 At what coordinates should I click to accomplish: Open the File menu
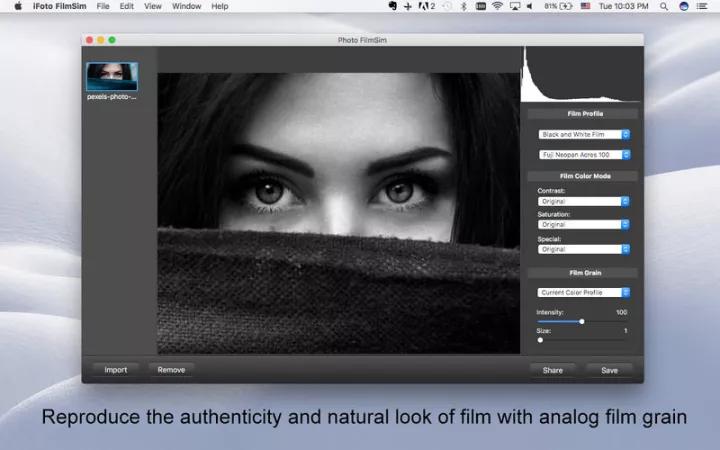(x=103, y=6)
